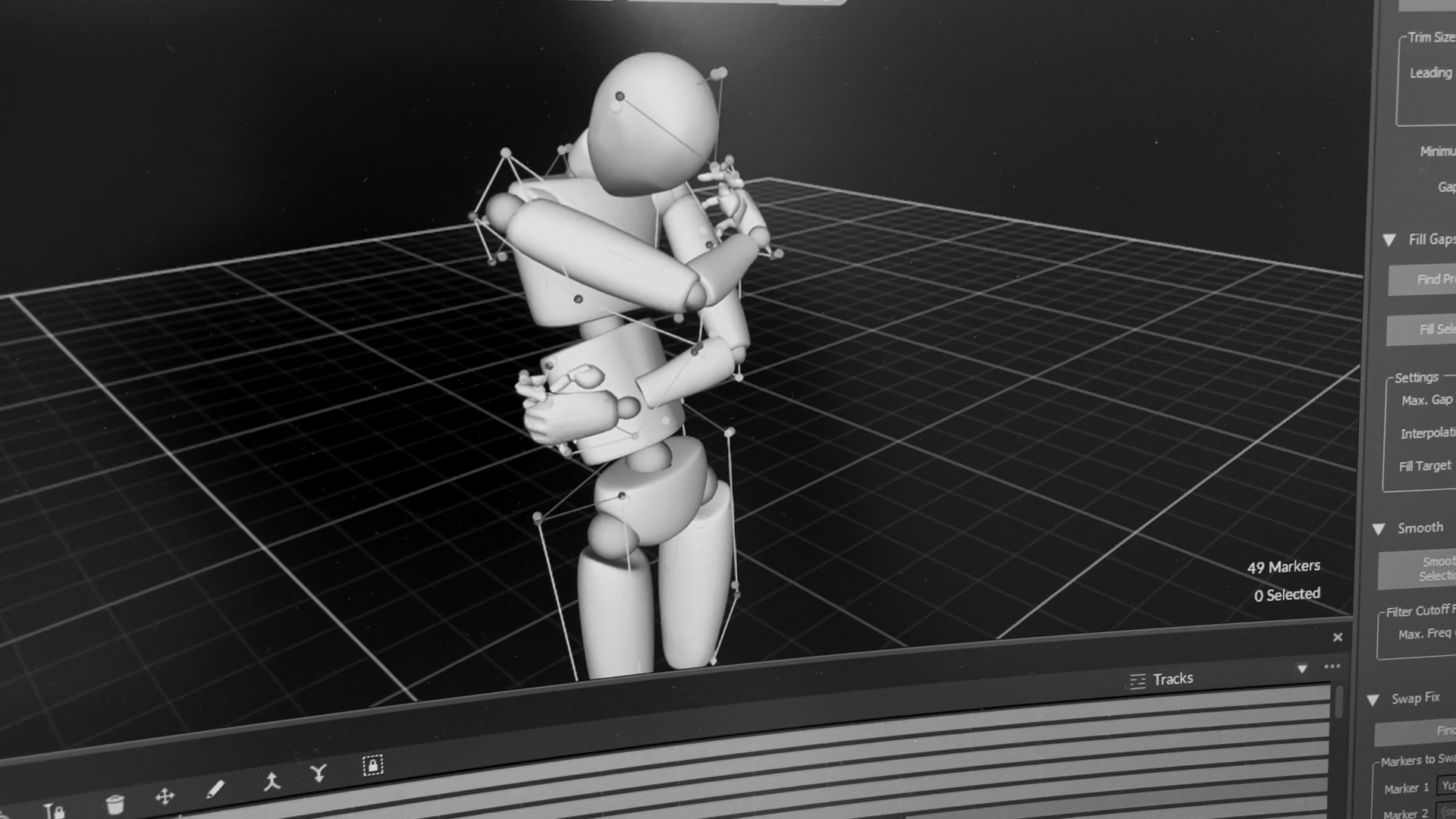Viewport: 1456px width, 819px height.
Task: Click the 'Max. Freq' filter label
Action: tap(1424, 634)
